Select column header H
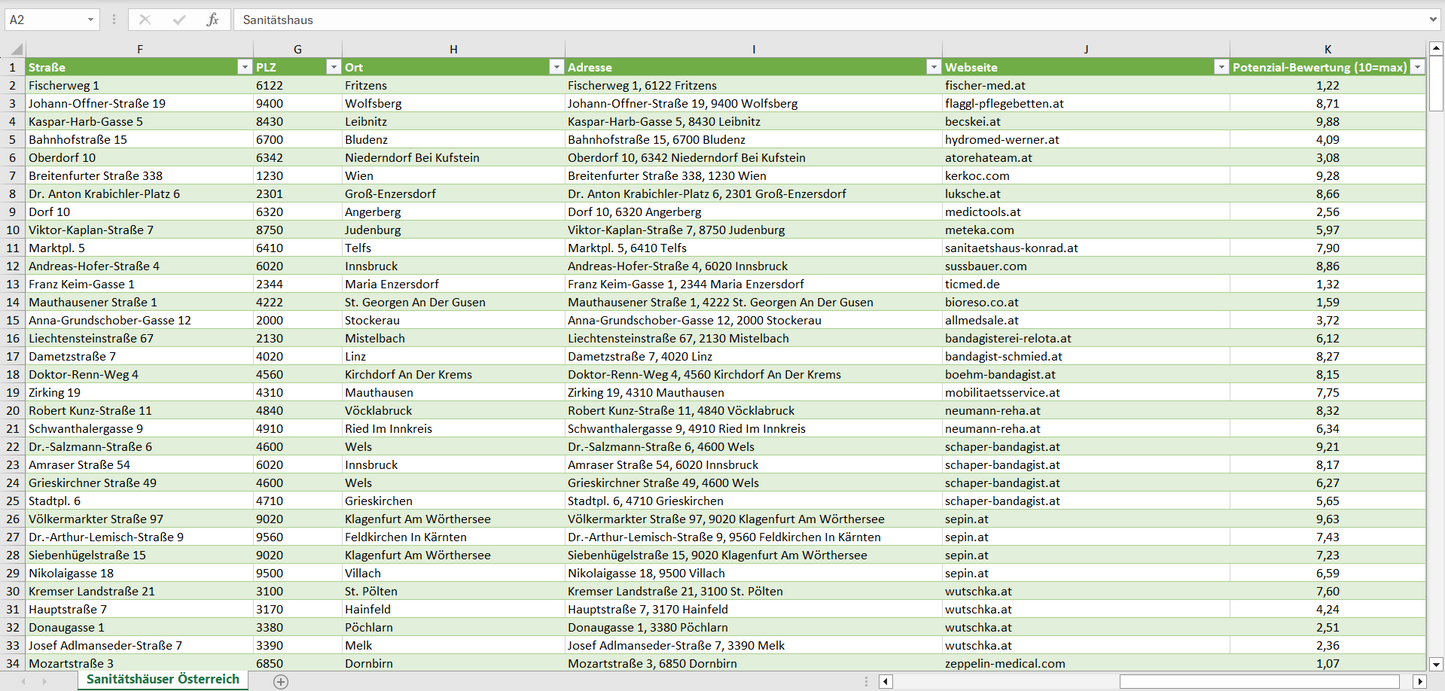 coord(453,49)
